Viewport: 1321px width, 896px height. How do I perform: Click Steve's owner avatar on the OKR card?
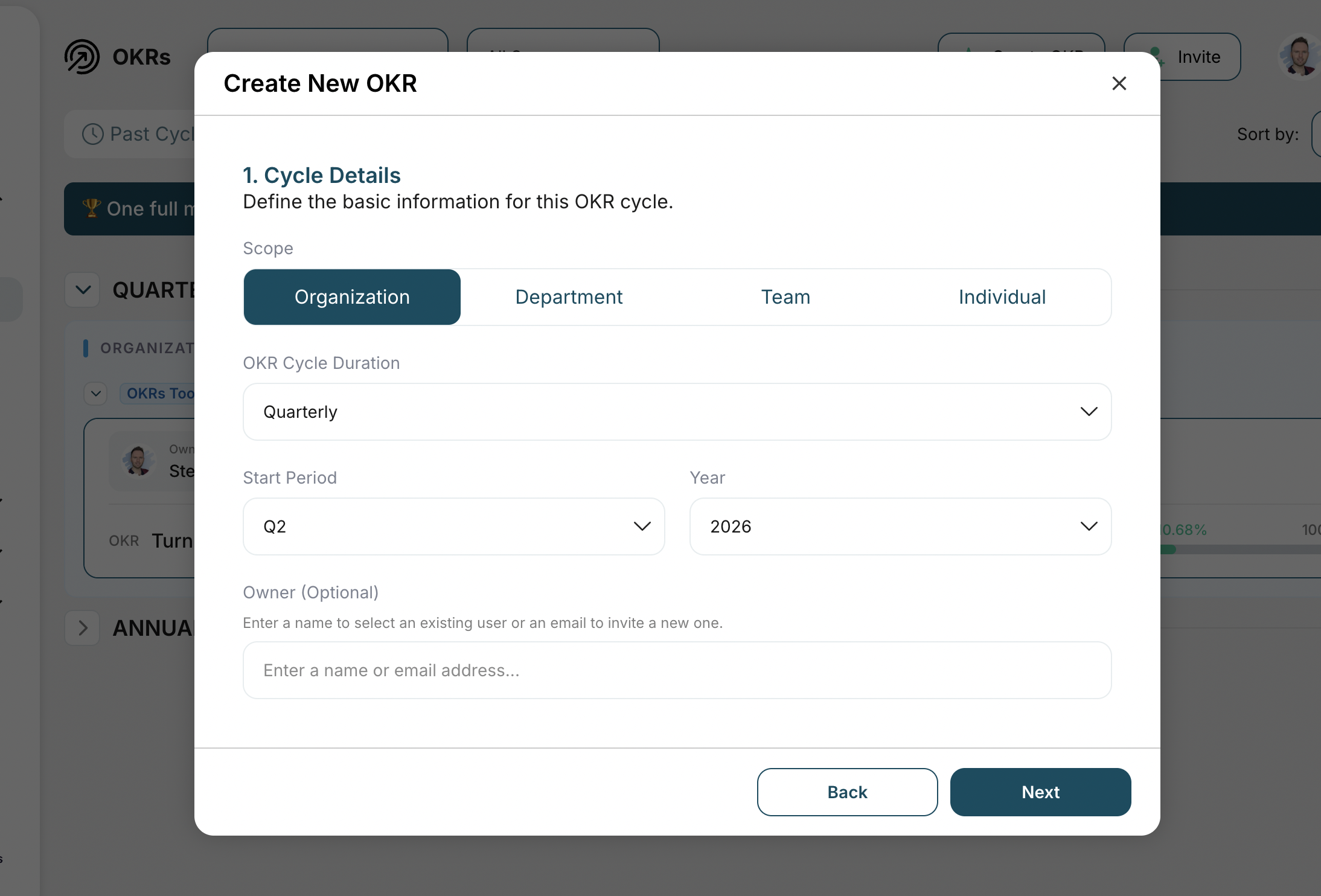click(x=138, y=461)
